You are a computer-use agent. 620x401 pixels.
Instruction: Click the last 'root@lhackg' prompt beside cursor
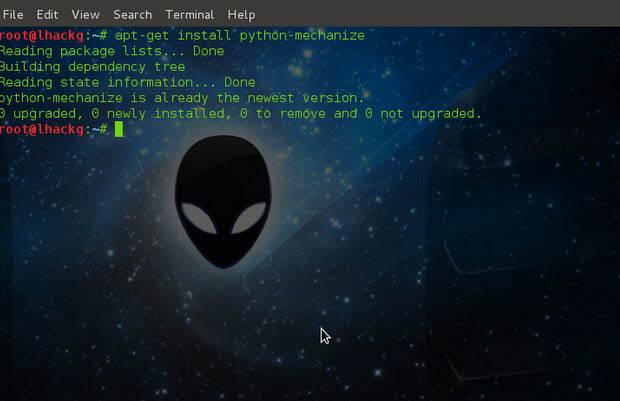[42, 129]
